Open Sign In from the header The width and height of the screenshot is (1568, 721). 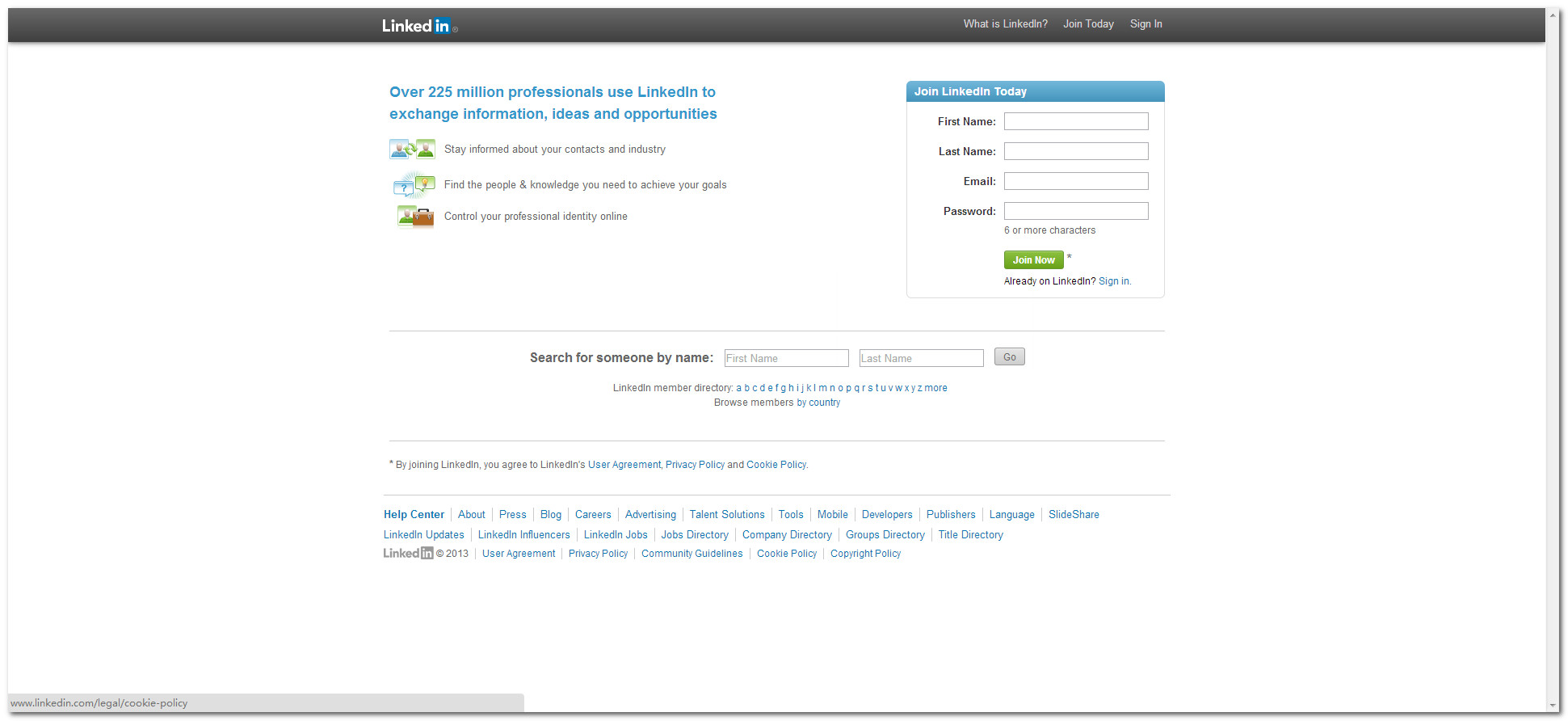click(1146, 24)
